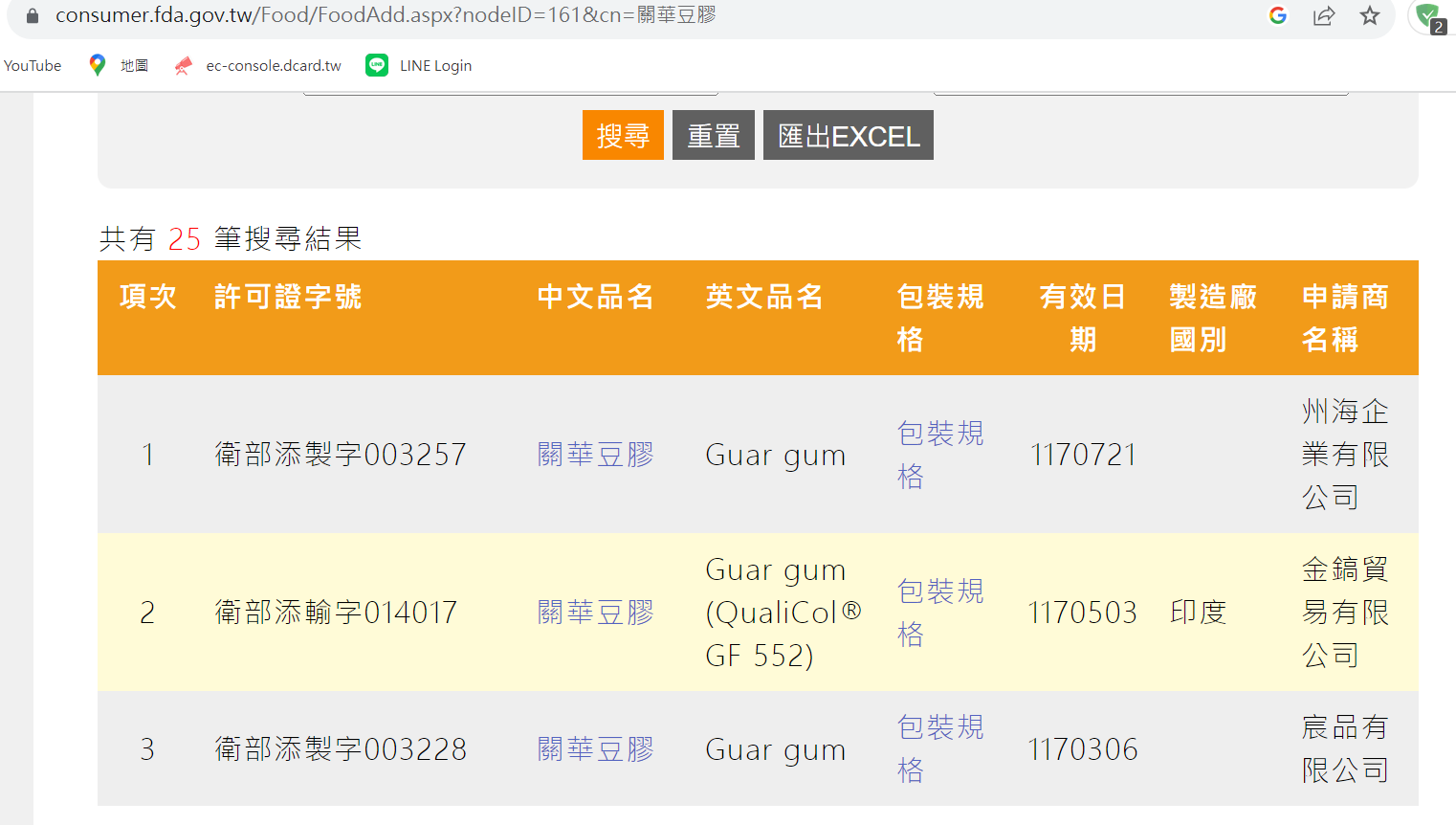Open the Google icon in the address bar
The image size is (1456, 825).
tap(1278, 15)
